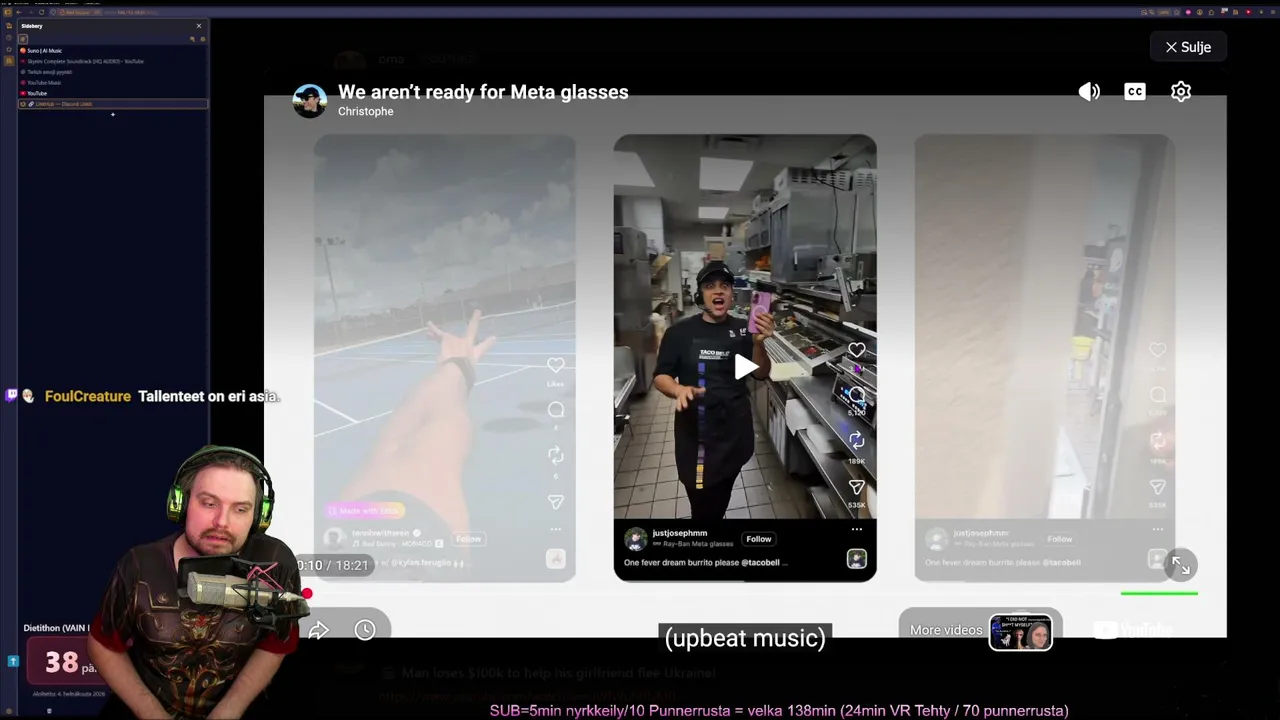
Task: Switch to the Twitch emoji tab
Action: [x=112, y=72]
